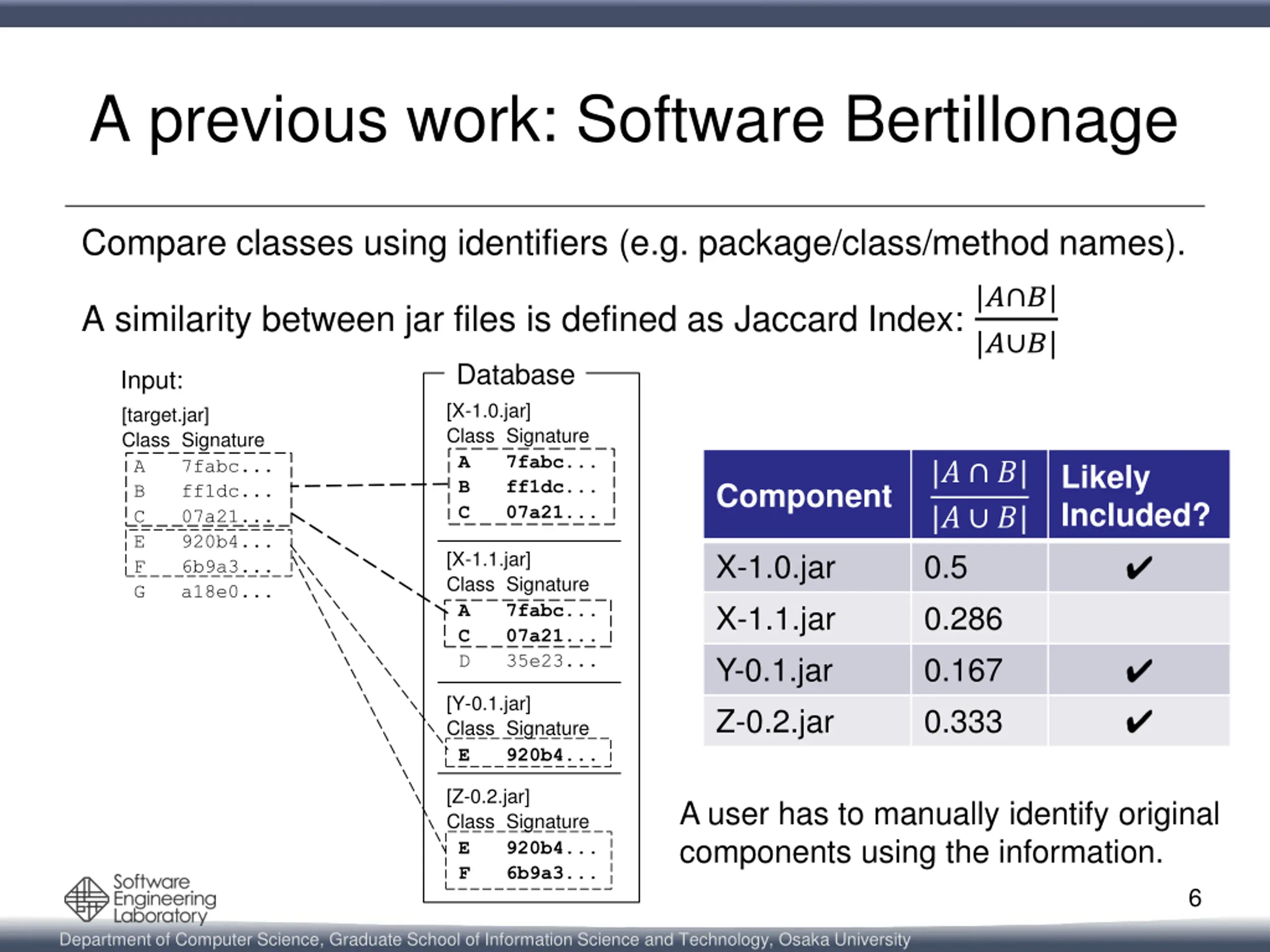Click the Jaccard Index fraction beside the sentence
1270x952 pixels.
tap(1016, 321)
